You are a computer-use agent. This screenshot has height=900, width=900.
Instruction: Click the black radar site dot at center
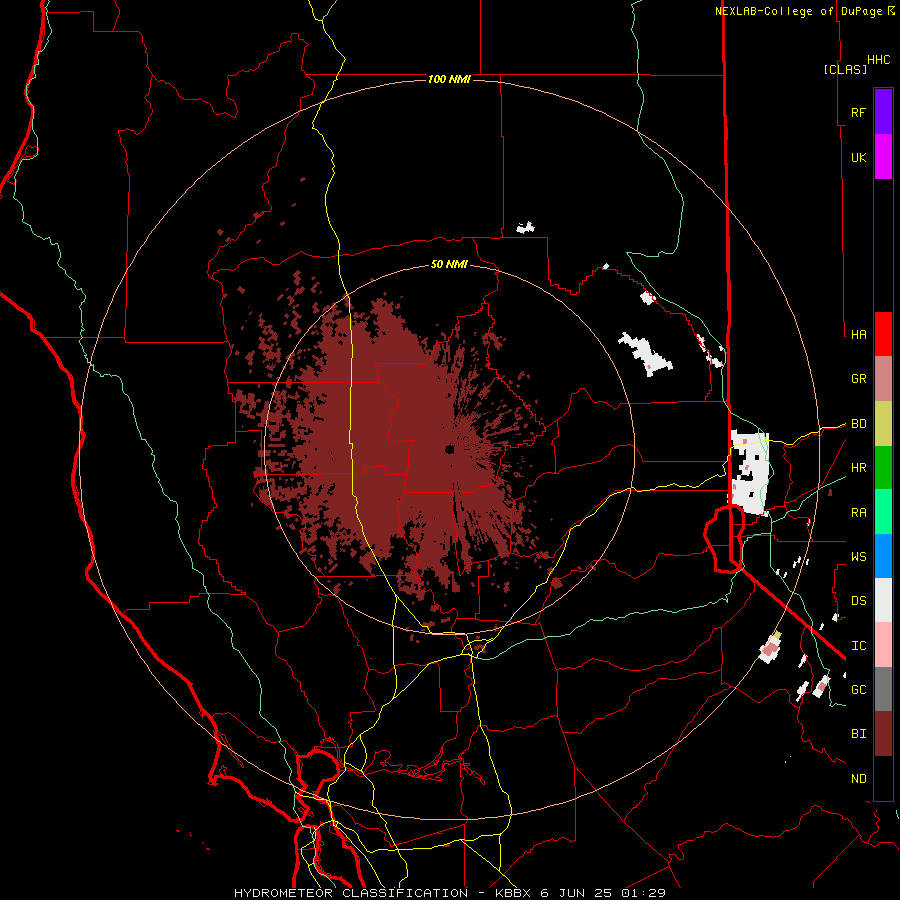point(449,449)
